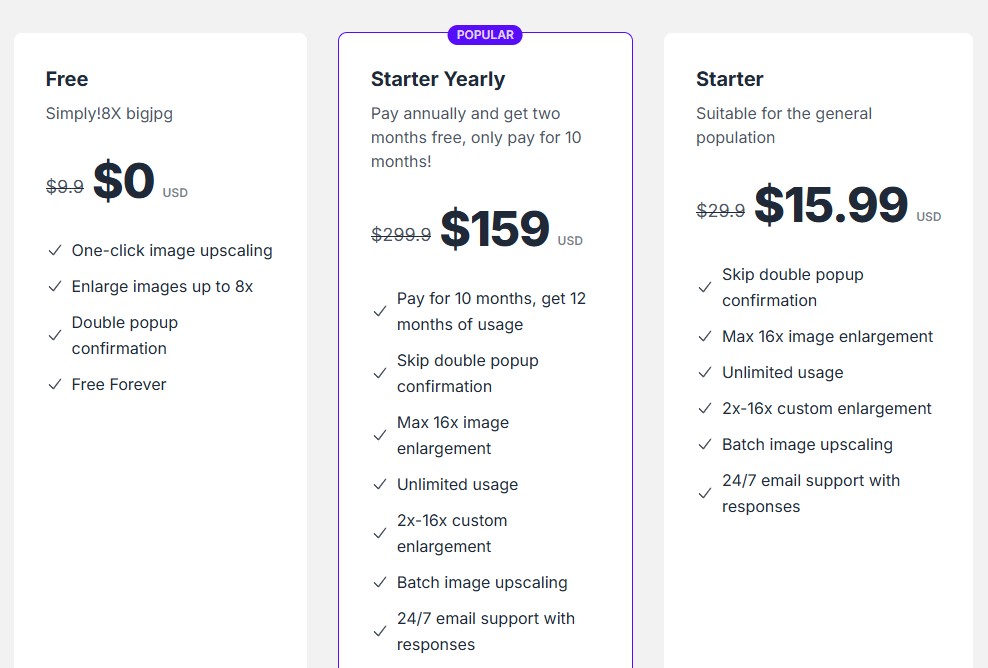Click the Free plan heading
Image resolution: width=988 pixels, height=668 pixels.
(66, 79)
